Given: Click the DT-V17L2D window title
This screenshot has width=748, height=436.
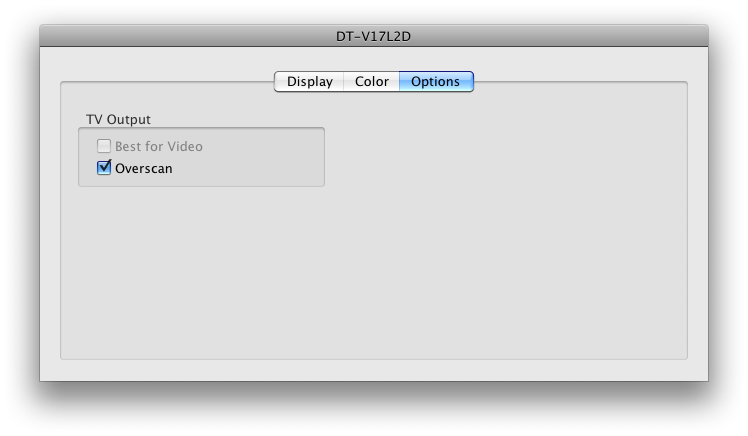Looking at the screenshot, I should (374, 36).
